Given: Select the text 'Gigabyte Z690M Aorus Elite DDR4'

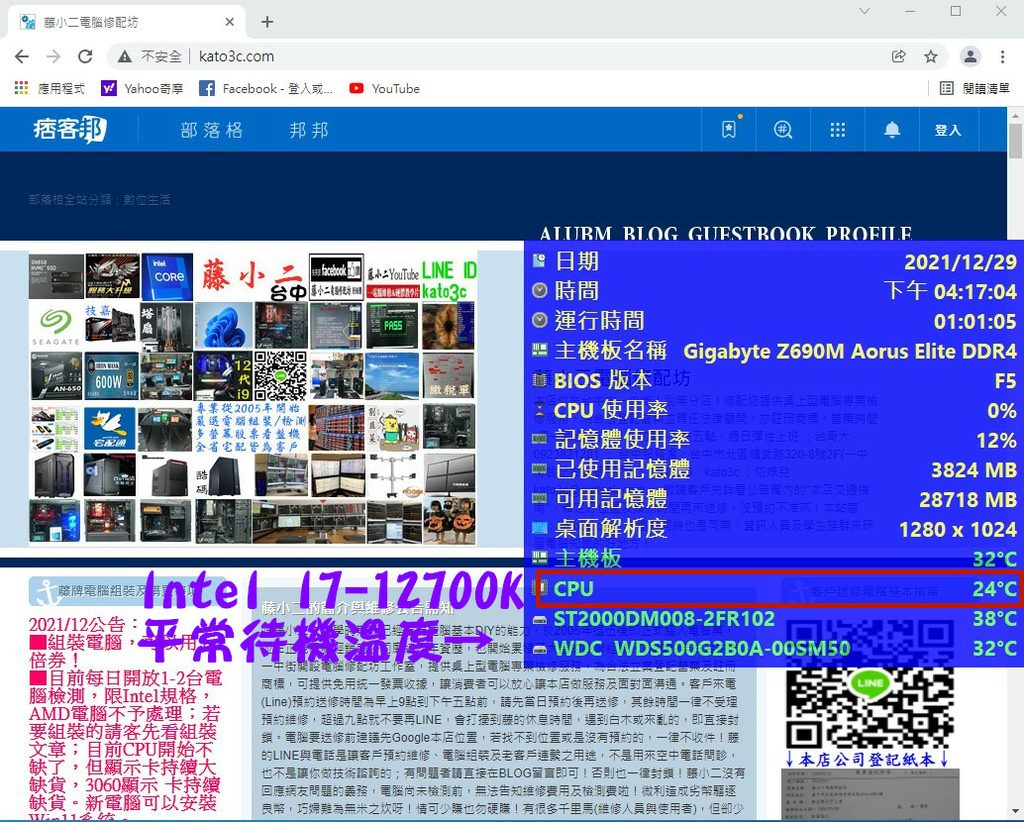Looking at the screenshot, I should [x=850, y=351].
